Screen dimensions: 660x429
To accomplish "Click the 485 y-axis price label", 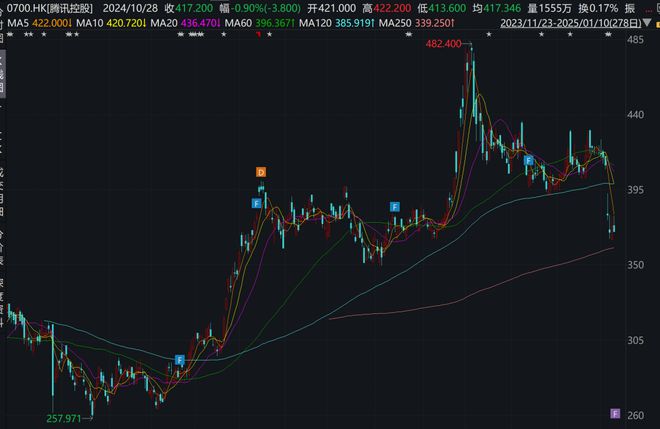I will (635, 40).
